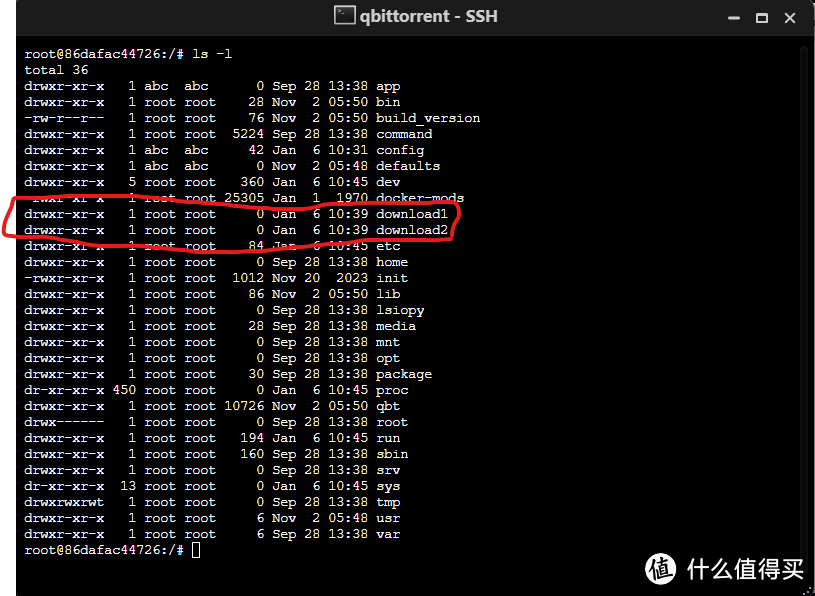The image size is (815, 596).
Task: Minimize the SSH terminal window
Action: click(x=733, y=17)
